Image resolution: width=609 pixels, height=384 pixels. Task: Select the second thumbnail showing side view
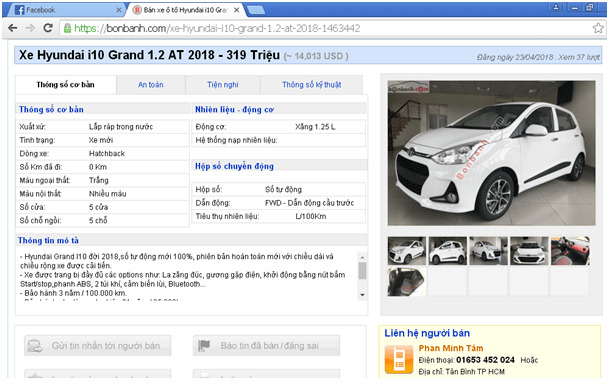pyautogui.click(x=448, y=251)
